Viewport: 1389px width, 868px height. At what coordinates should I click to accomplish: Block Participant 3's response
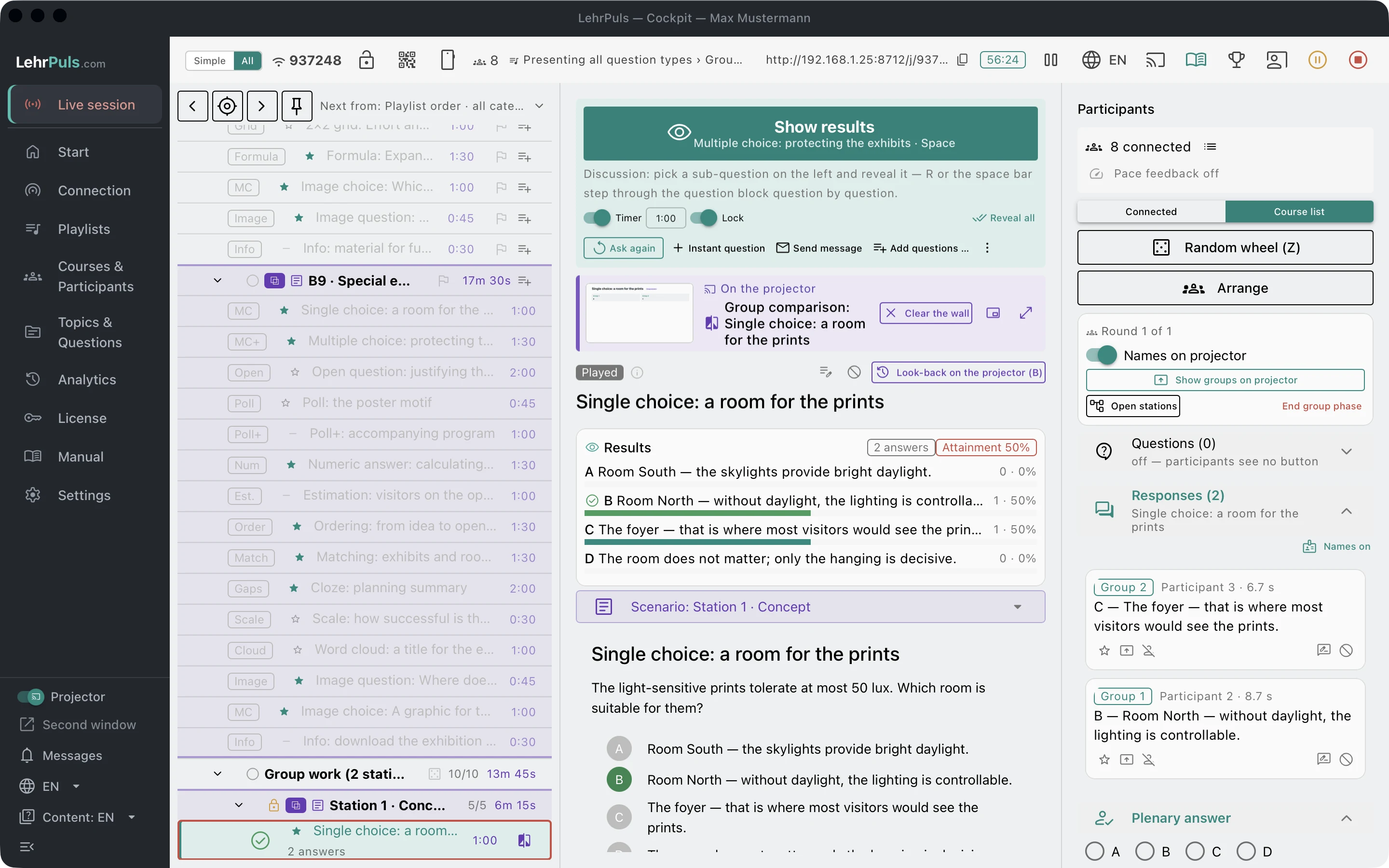coord(1346,651)
